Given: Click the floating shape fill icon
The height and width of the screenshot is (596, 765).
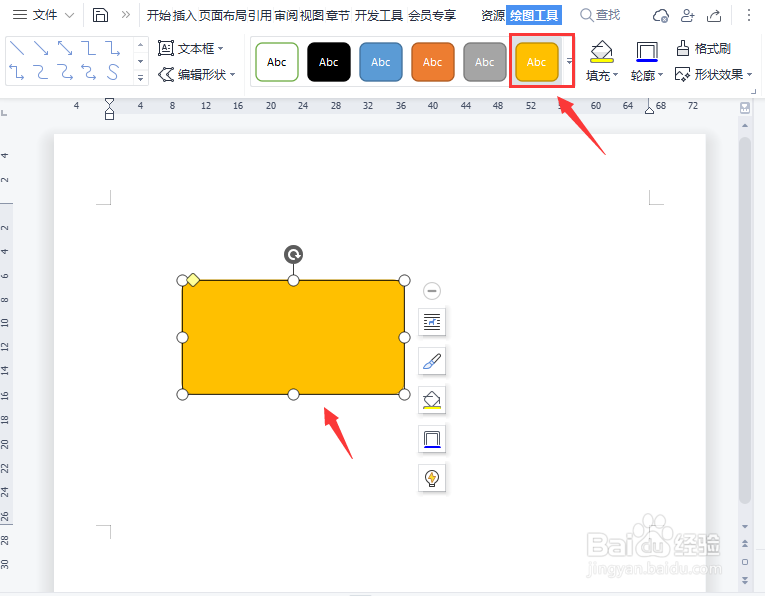Looking at the screenshot, I should pos(432,400).
